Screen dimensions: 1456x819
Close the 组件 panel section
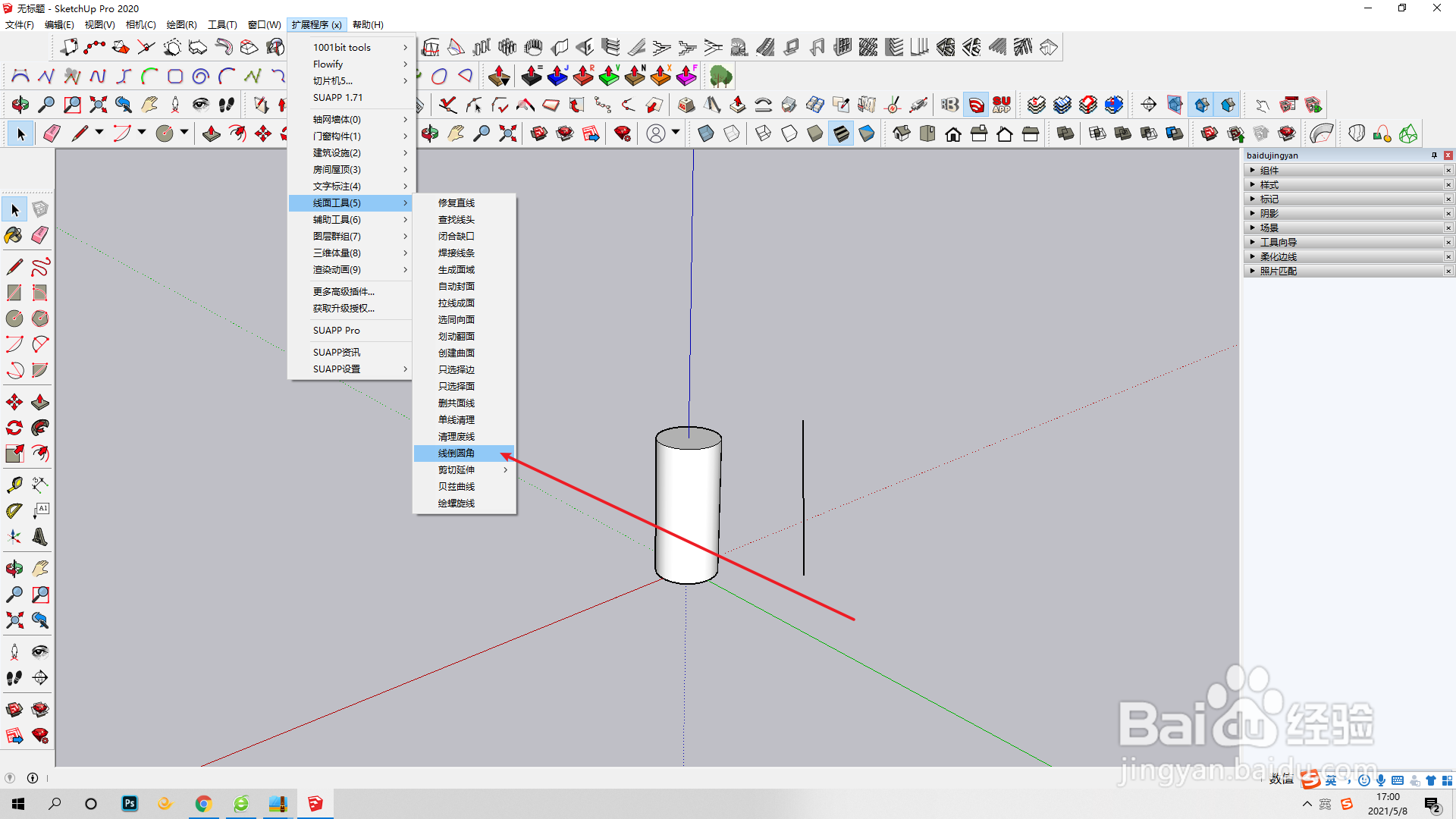[1448, 171]
